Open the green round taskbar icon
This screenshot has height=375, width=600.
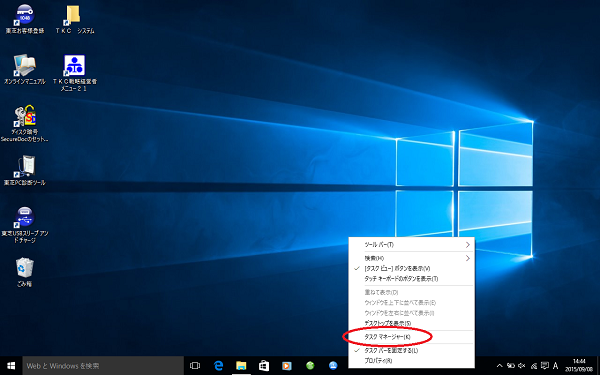pos(310,366)
